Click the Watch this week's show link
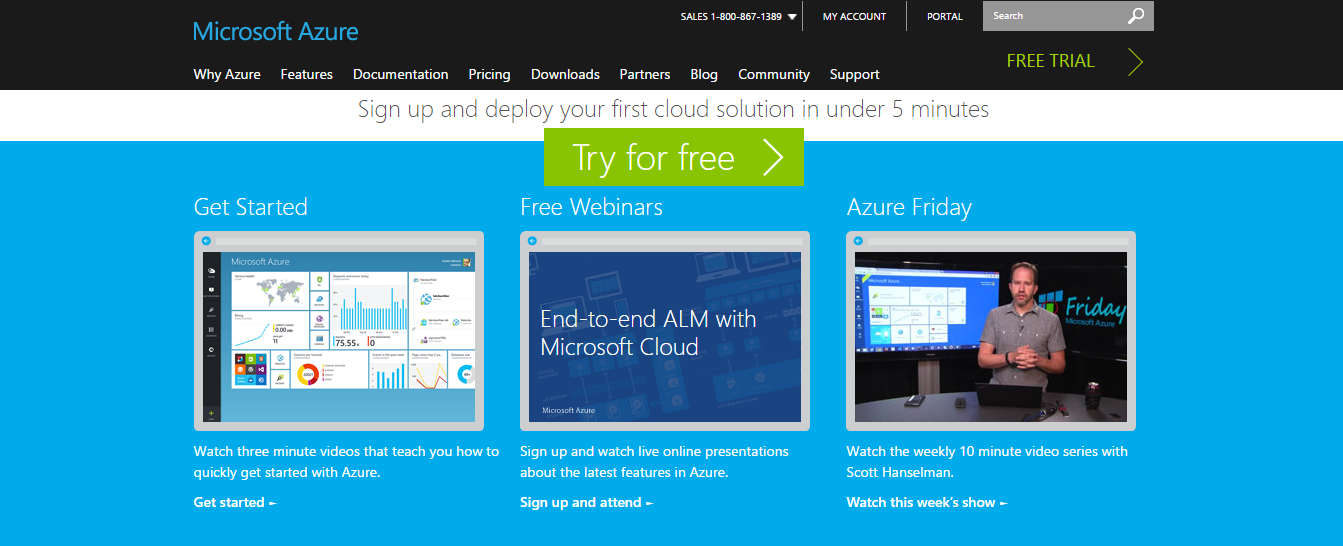The image size is (1343, 546). point(926,502)
